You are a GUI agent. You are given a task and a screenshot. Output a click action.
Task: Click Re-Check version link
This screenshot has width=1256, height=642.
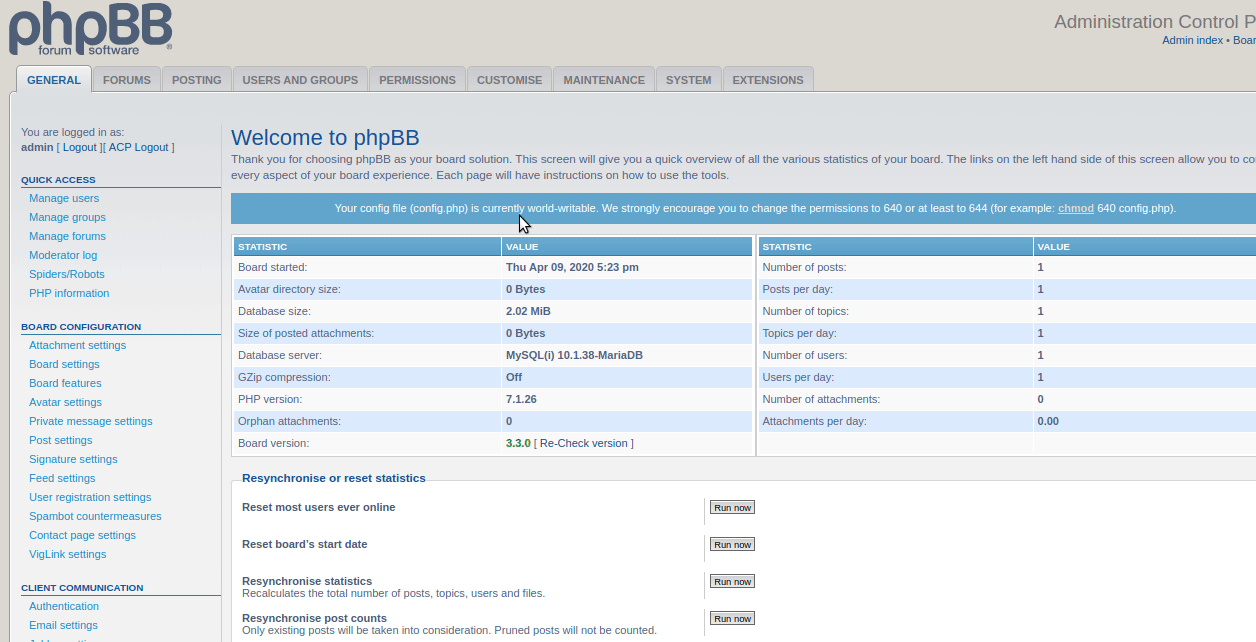pyautogui.click(x=583, y=443)
